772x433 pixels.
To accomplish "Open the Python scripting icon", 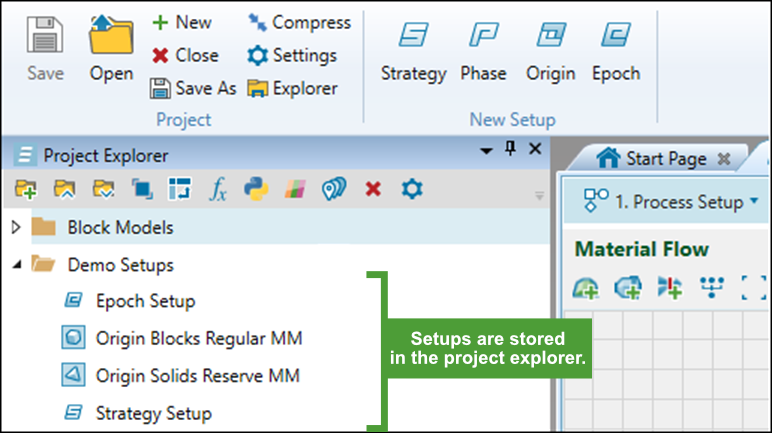I will tap(256, 189).
